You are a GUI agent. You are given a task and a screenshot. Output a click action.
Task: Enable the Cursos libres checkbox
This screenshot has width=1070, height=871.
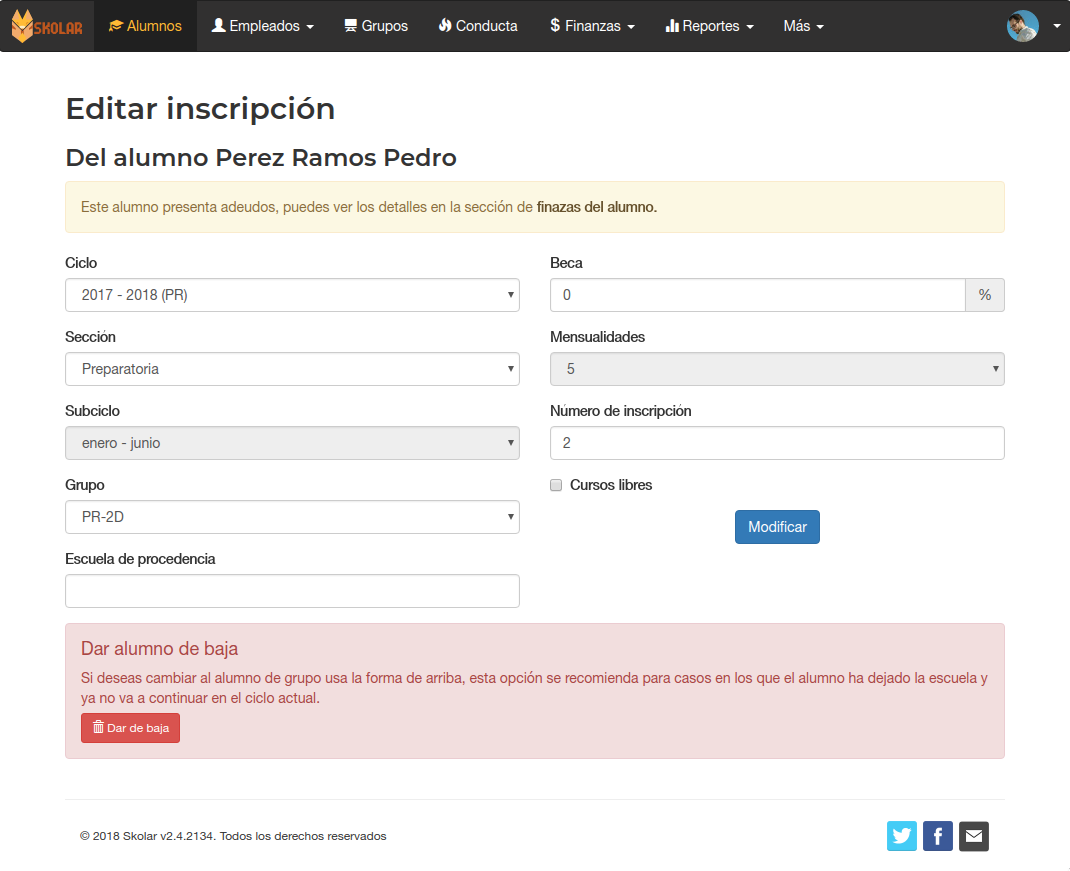pyautogui.click(x=556, y=485)
